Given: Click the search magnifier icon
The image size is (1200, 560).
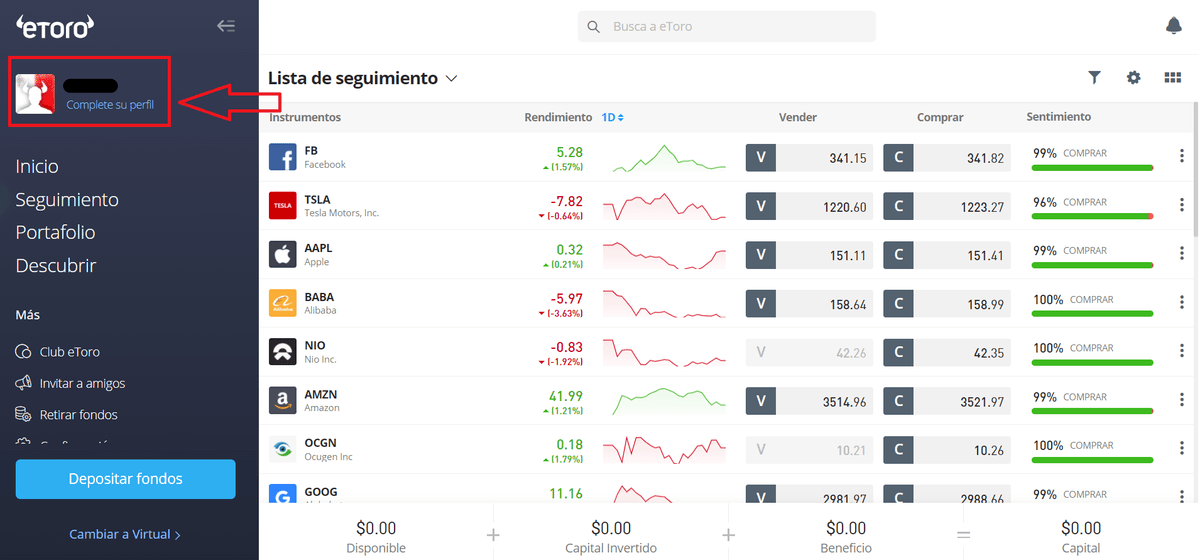Looking at the screenshot, I should pos(594,27).
